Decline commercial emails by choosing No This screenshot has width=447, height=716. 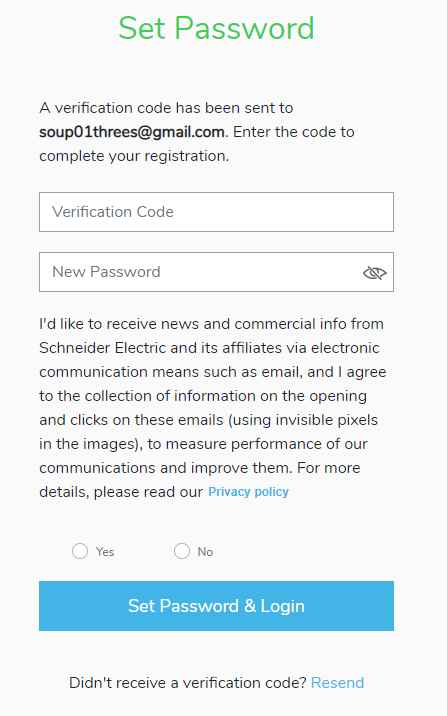pos(182,551)
